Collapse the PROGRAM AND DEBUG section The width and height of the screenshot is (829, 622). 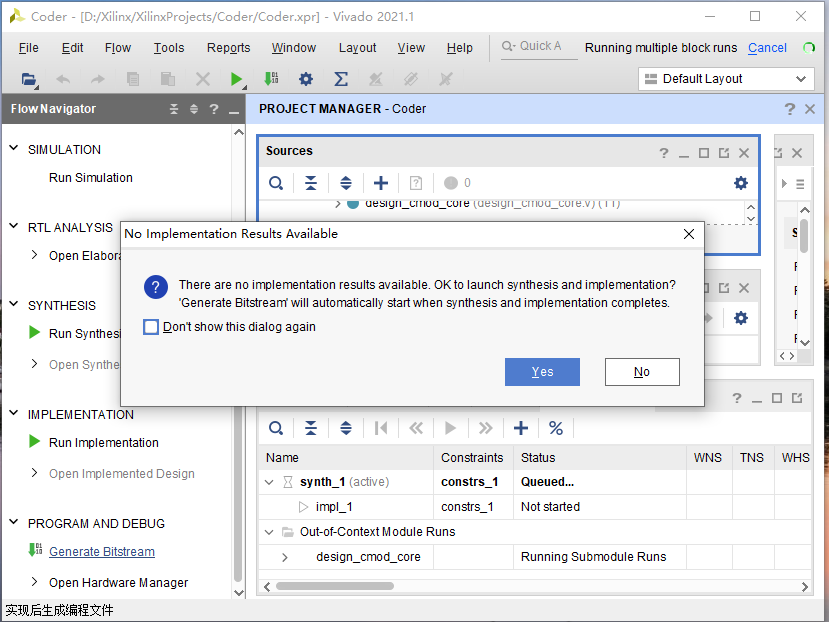tap(14, 523)
